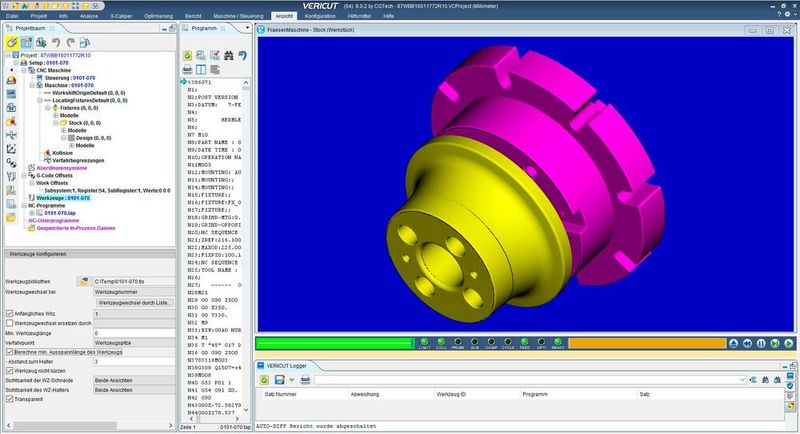Screen dimensions: 800x434
Task: Play the simulation to end
Action: tap(788, 344)
